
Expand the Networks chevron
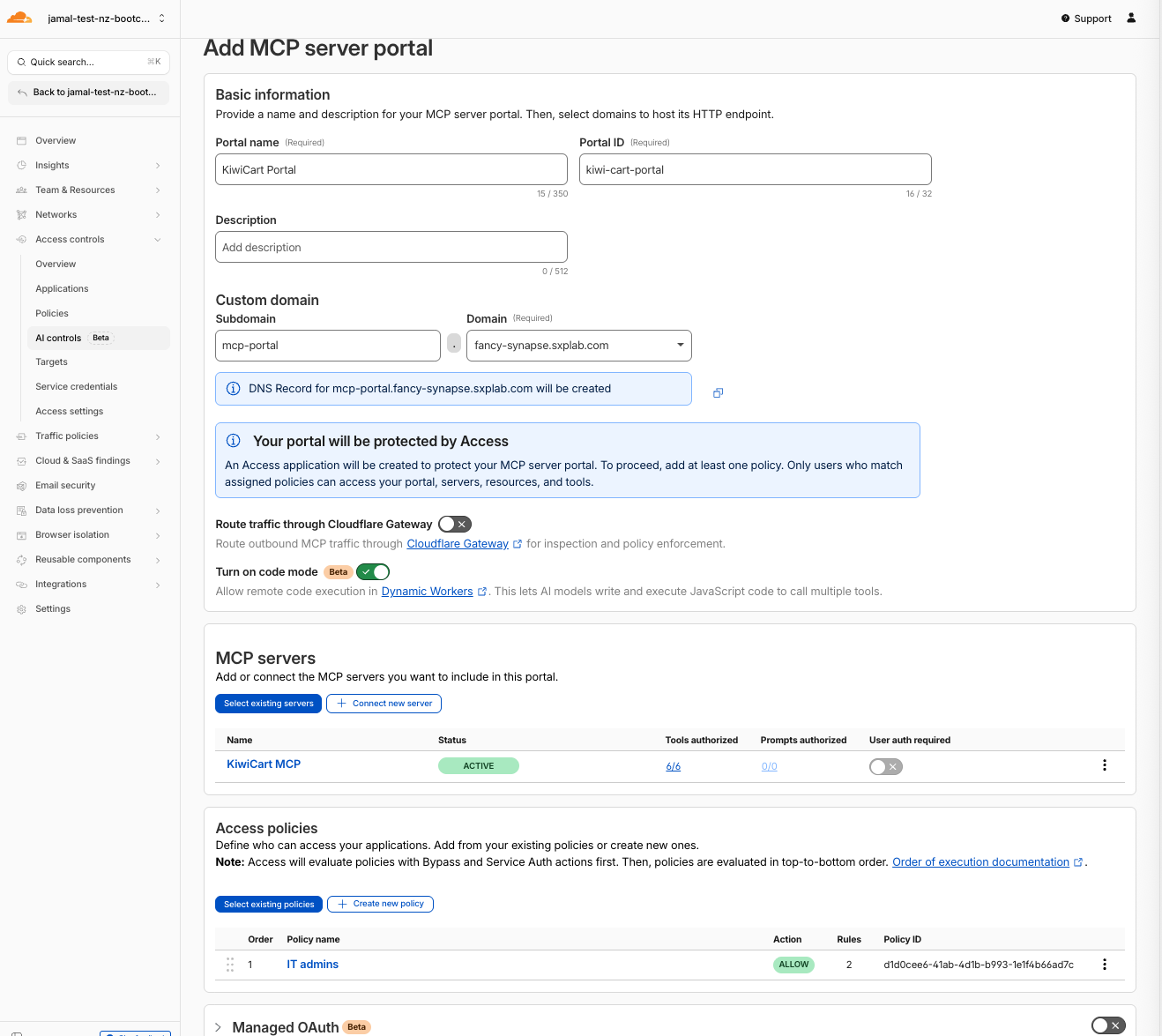click(158, 215)
